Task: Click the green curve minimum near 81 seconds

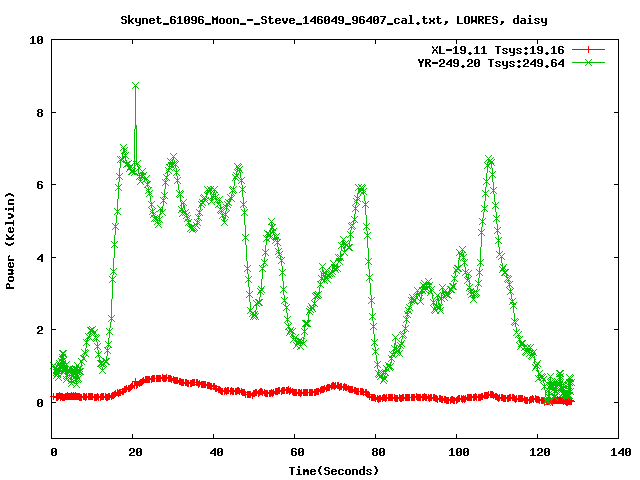Action: click(382, 378)
